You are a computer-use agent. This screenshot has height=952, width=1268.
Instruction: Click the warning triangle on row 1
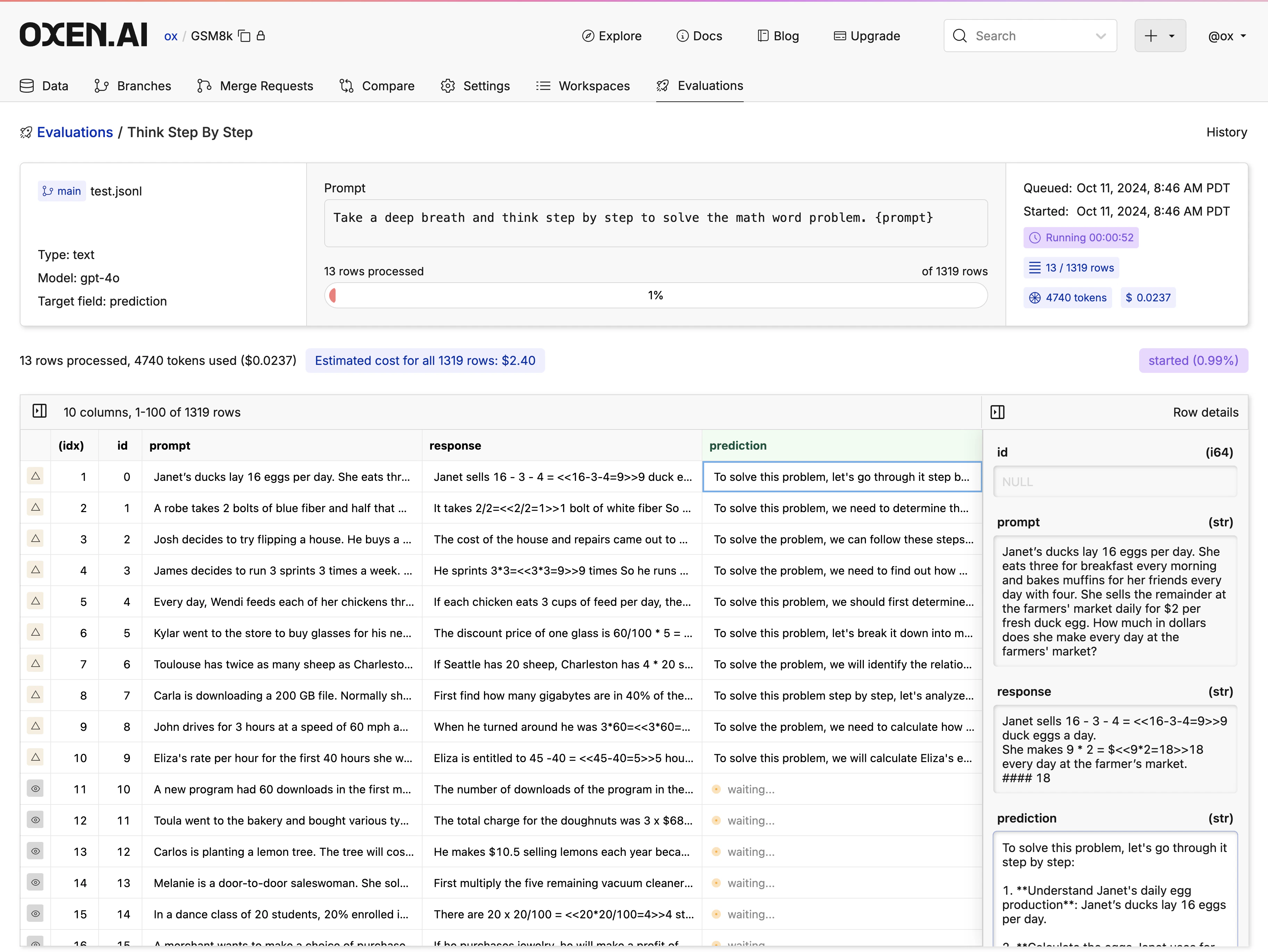pyautogui.click(x=35, y=476)
